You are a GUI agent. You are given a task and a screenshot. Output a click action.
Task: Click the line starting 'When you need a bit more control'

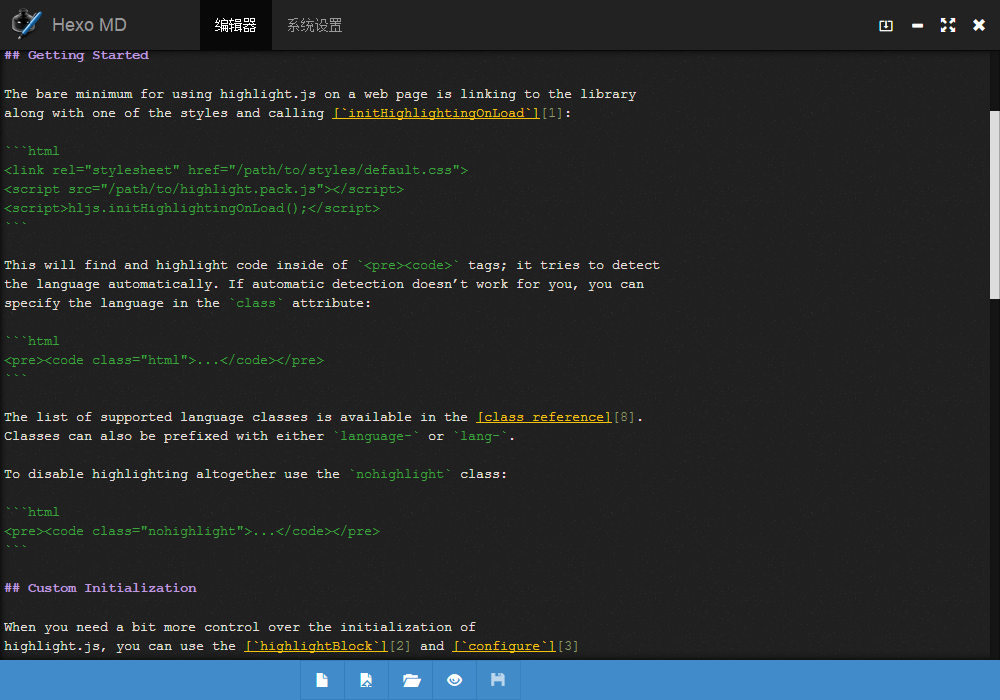tap(240, 627)
